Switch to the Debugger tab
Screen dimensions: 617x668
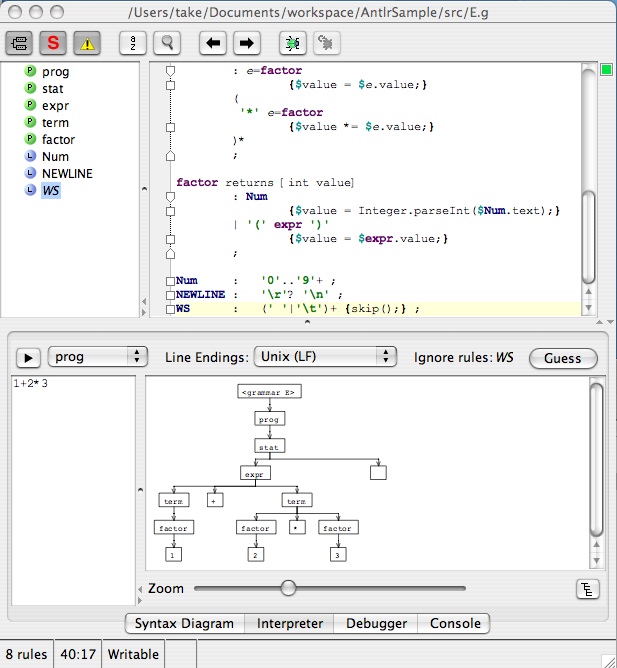[376, 623]
